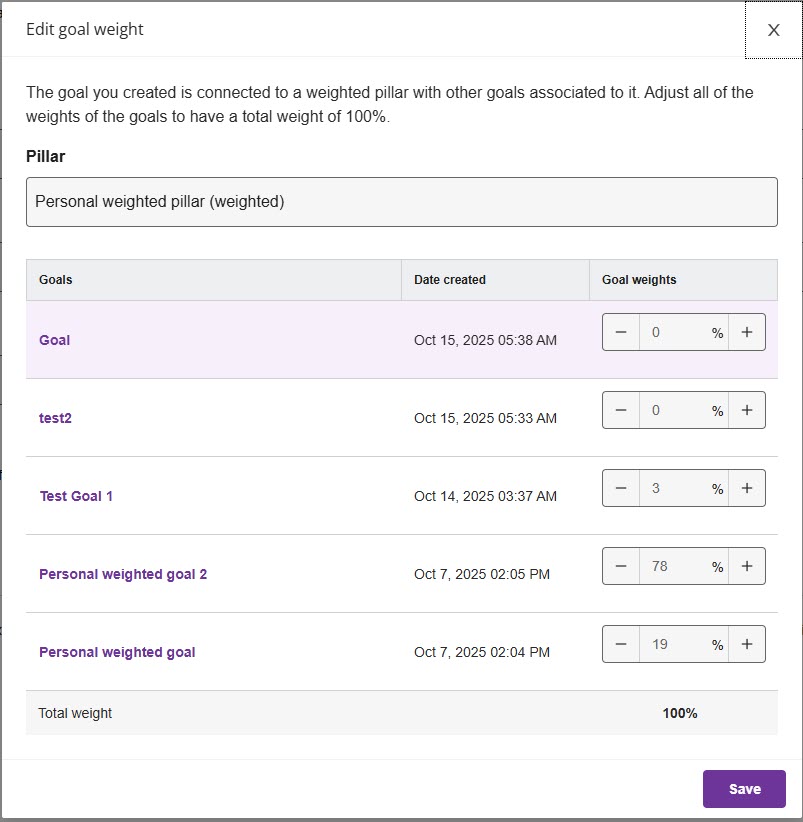
Task: Increase Test Goal 1 weight
Action: (747, 489)
